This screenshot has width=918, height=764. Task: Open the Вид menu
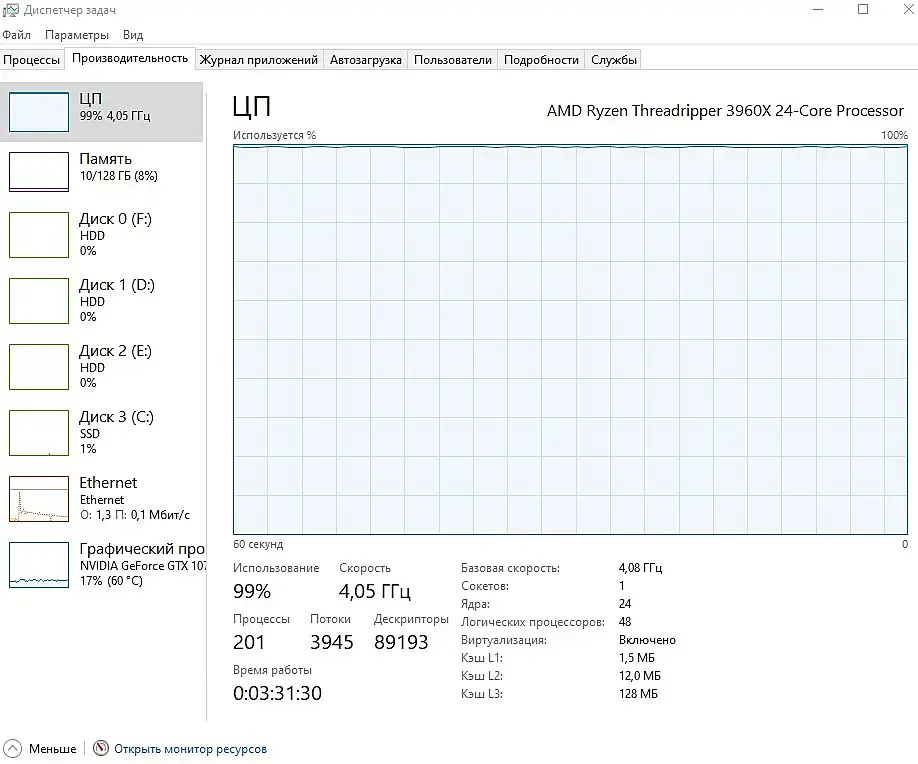pyautogui.click(x=133, y=35)
